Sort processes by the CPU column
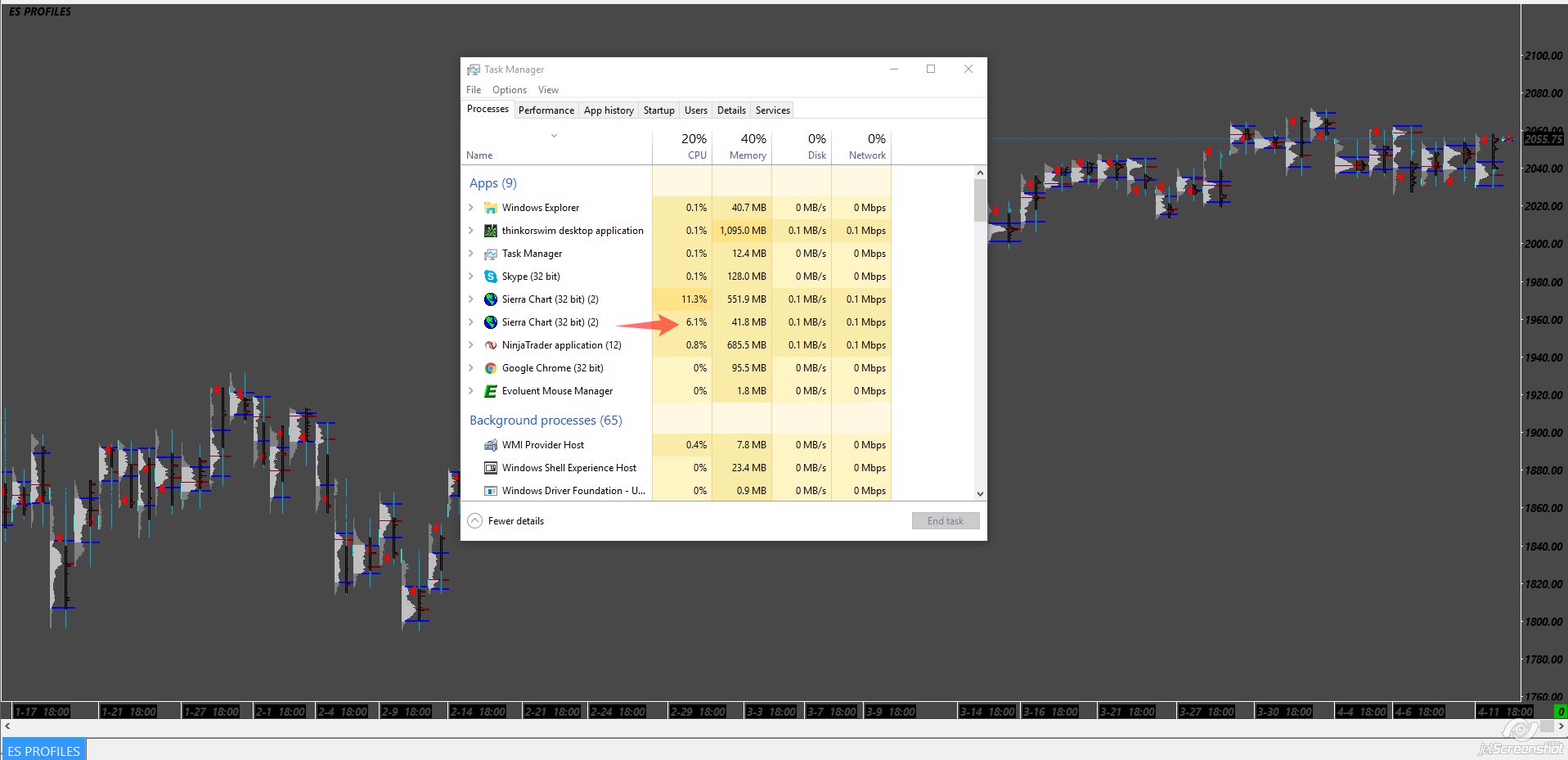The image size is (1568, 760). pos(682,146)
